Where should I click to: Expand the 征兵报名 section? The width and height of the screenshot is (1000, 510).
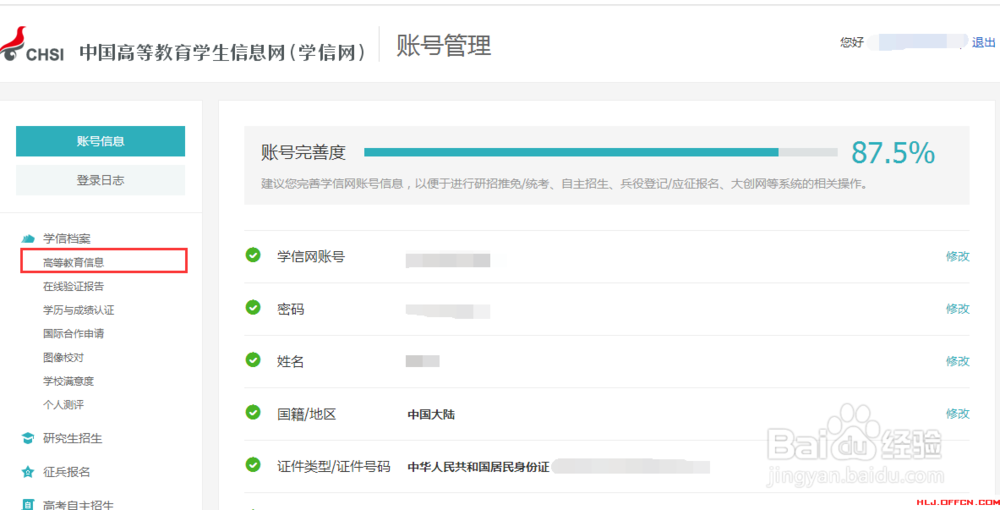66,472
